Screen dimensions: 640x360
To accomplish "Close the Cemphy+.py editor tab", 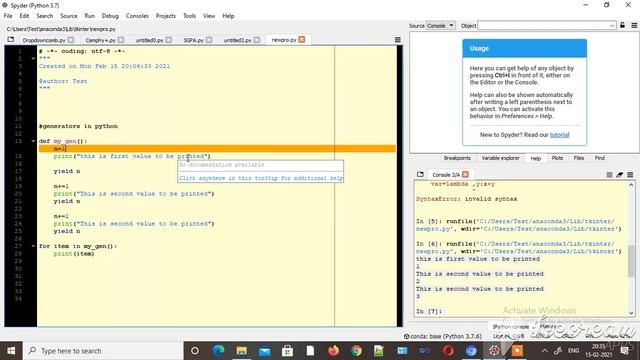I will (121, 40).
